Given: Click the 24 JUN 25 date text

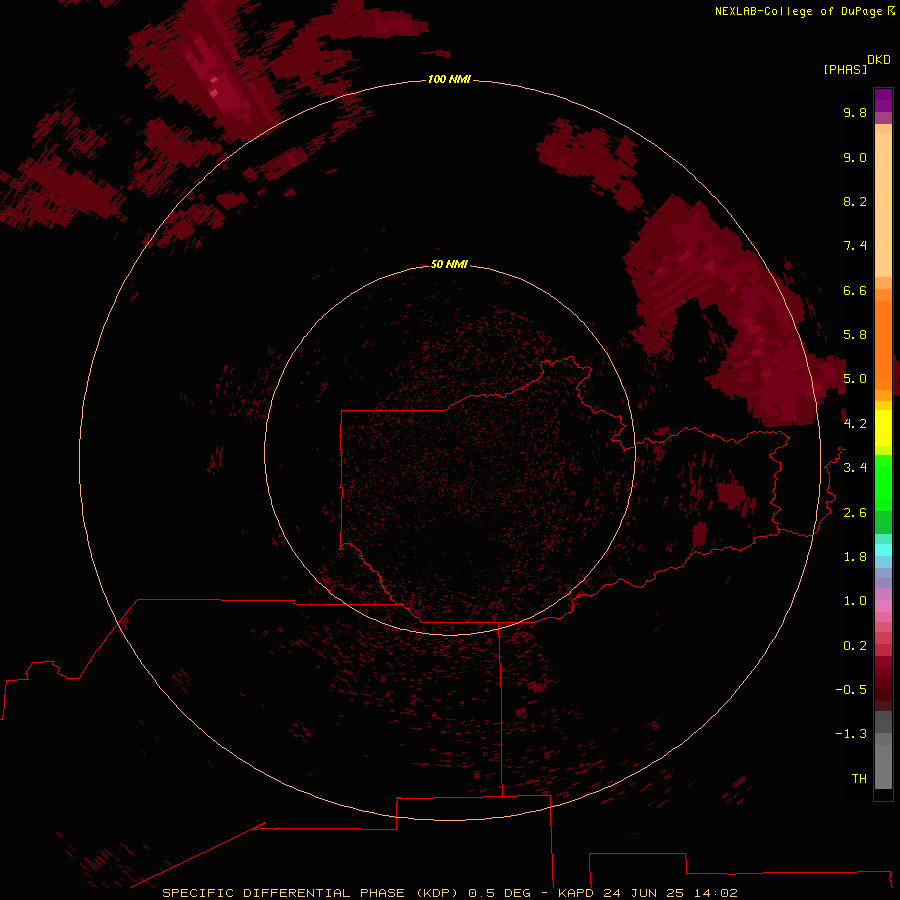Looking at the screenshot, I should [x=643, y=893].
